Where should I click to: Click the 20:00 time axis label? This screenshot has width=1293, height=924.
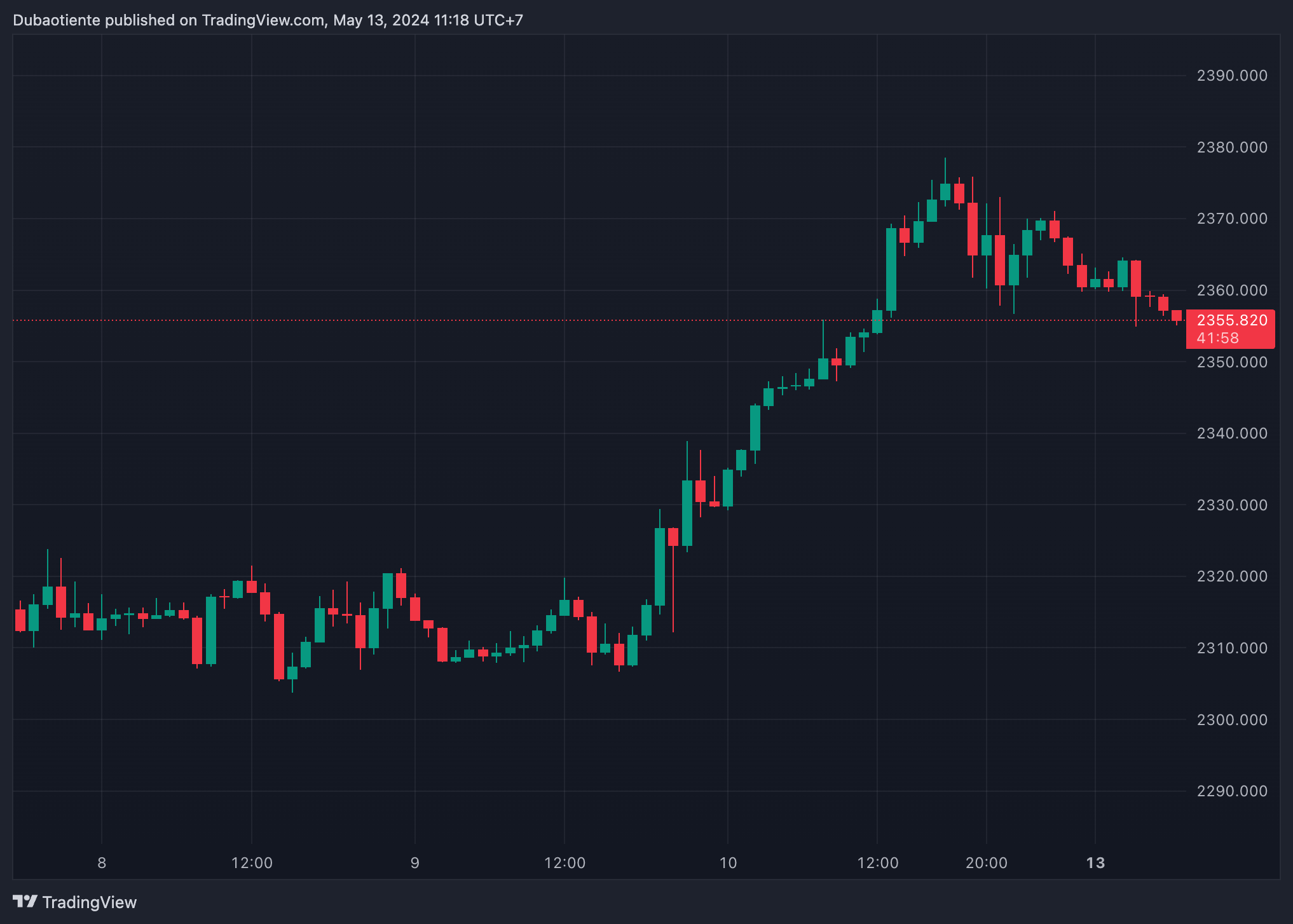click(x=987, y=863)
